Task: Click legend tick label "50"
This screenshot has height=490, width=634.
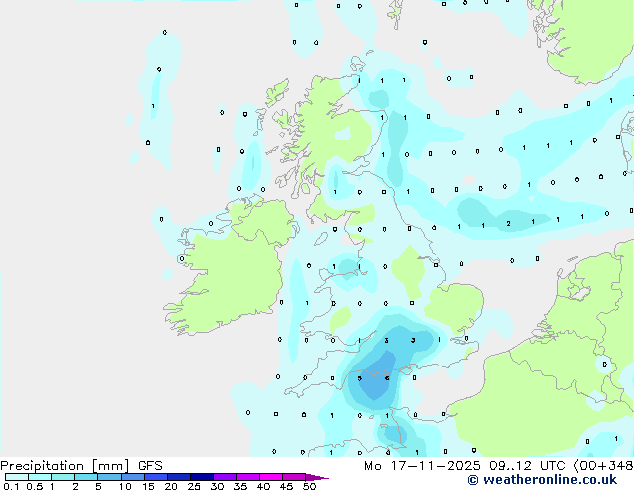Action: 309,486
